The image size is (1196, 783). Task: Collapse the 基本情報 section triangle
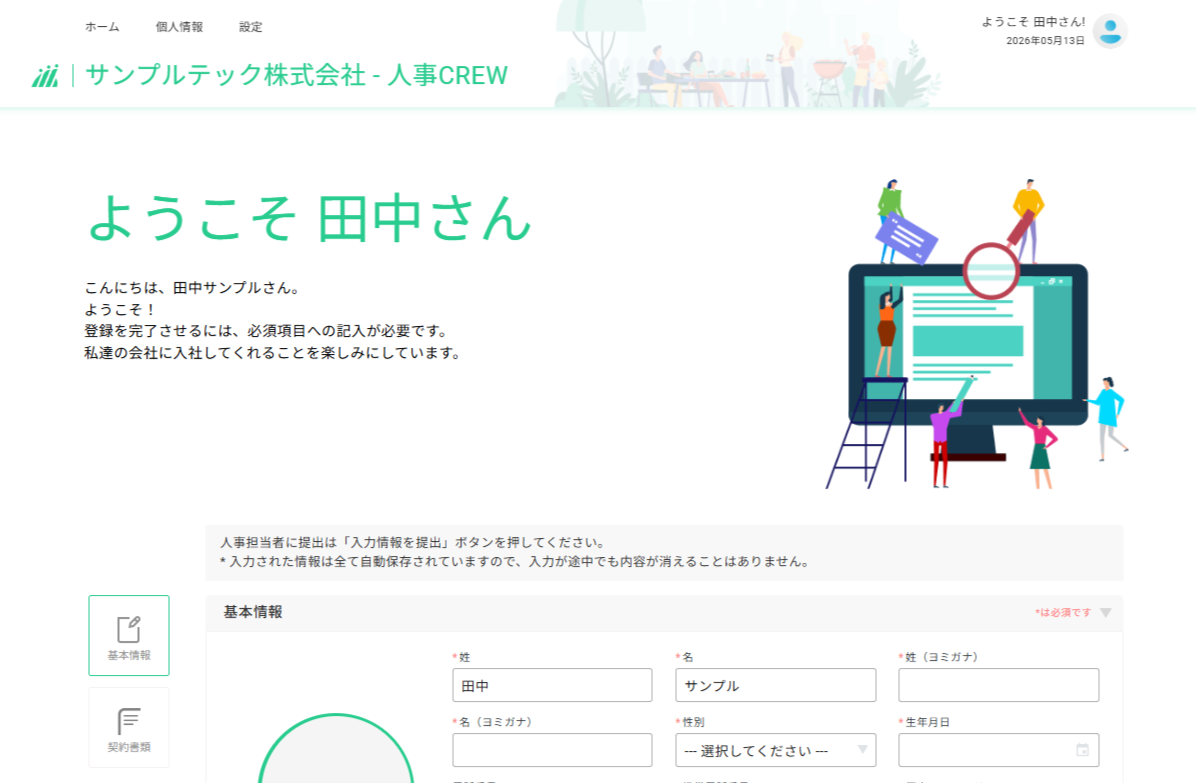(1106, 613)
